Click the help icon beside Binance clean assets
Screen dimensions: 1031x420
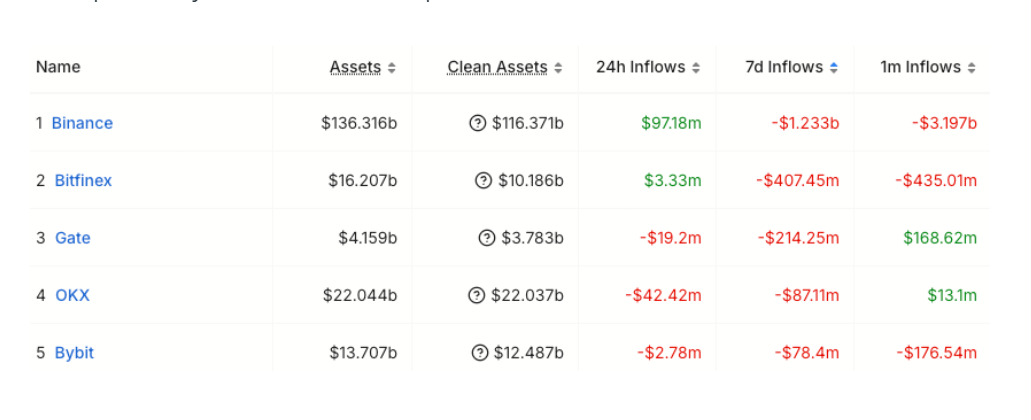click(x=477, y=123)
